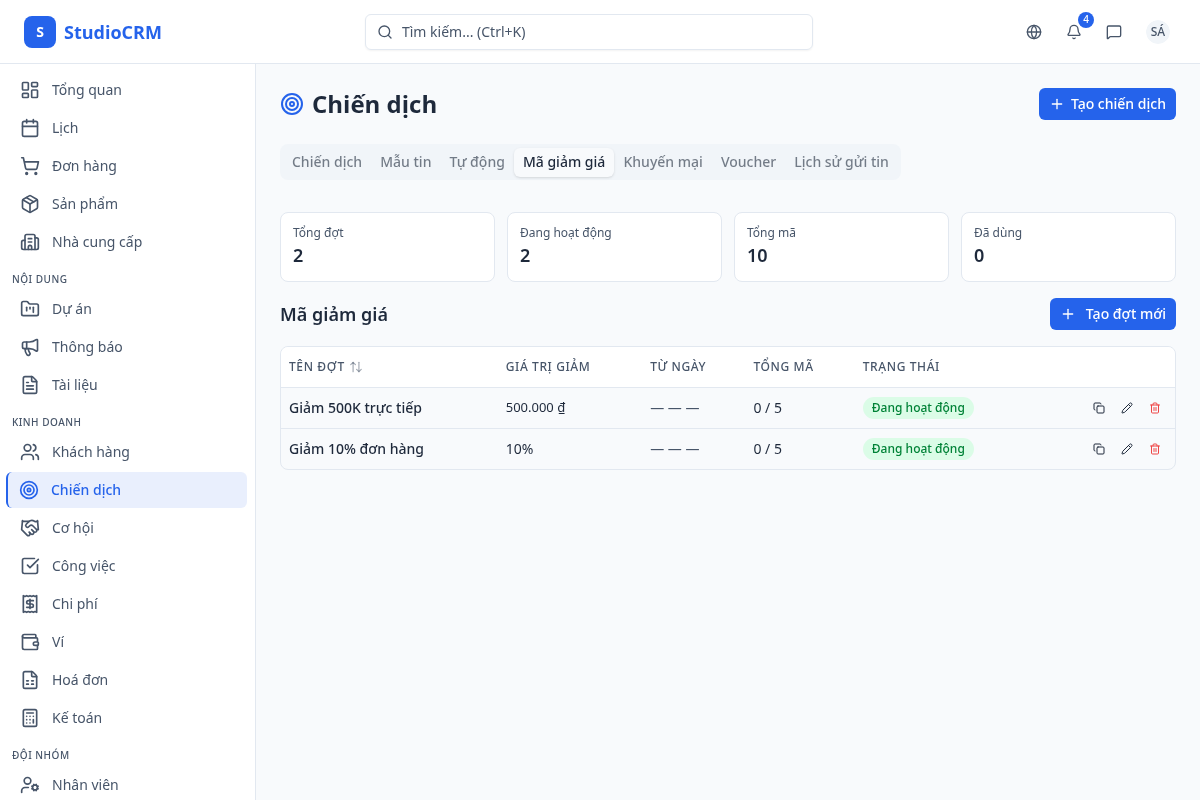This screenshot has width=1200, height=800.
Task: Click the StudioCRM logo
Action: (x=93, y=32)
